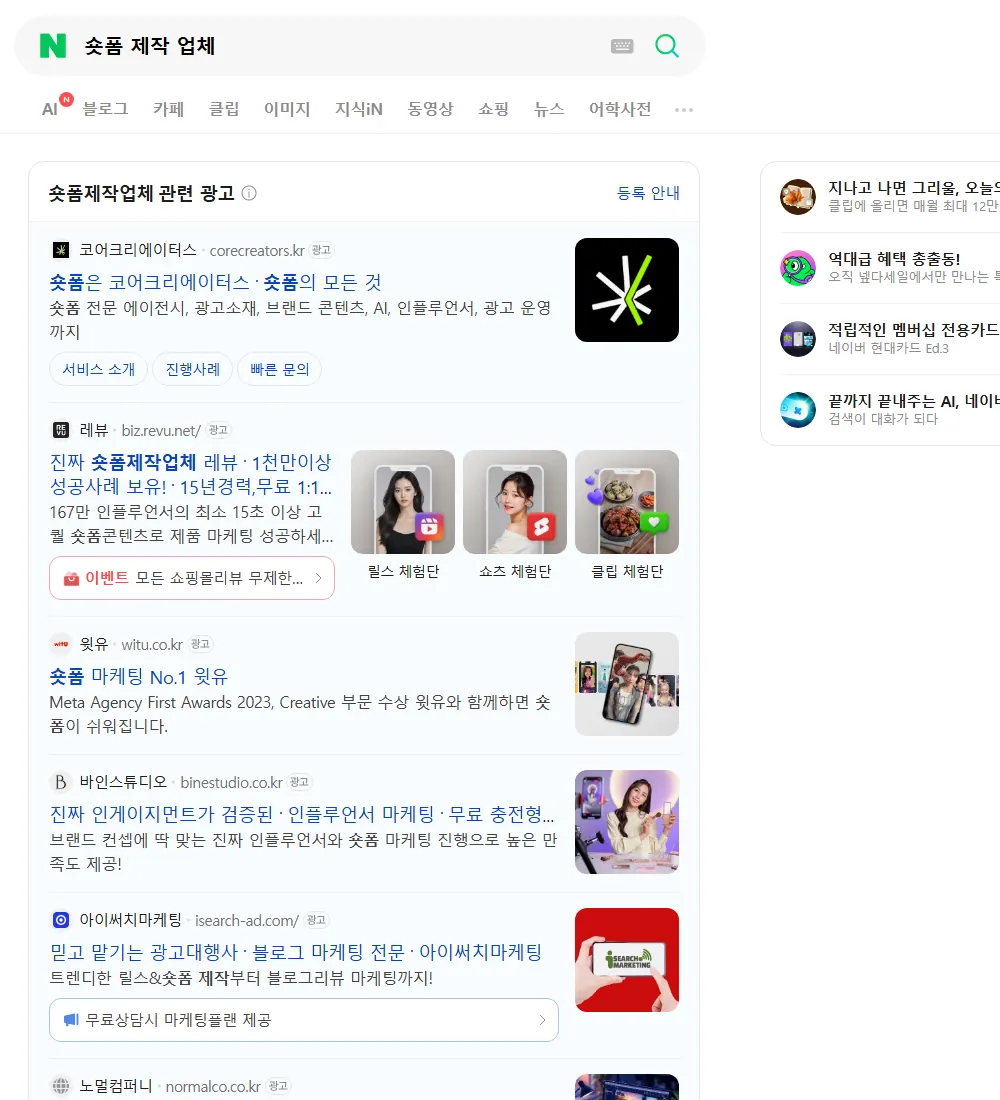The width and height of the screenshot is (1000, 1100).
Task: Switch to the AI tab
Action: click(x=50, y=109)
